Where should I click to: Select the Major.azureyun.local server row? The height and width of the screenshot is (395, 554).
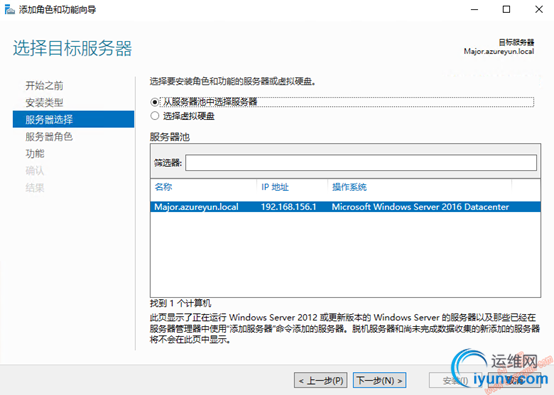point(345,207)
